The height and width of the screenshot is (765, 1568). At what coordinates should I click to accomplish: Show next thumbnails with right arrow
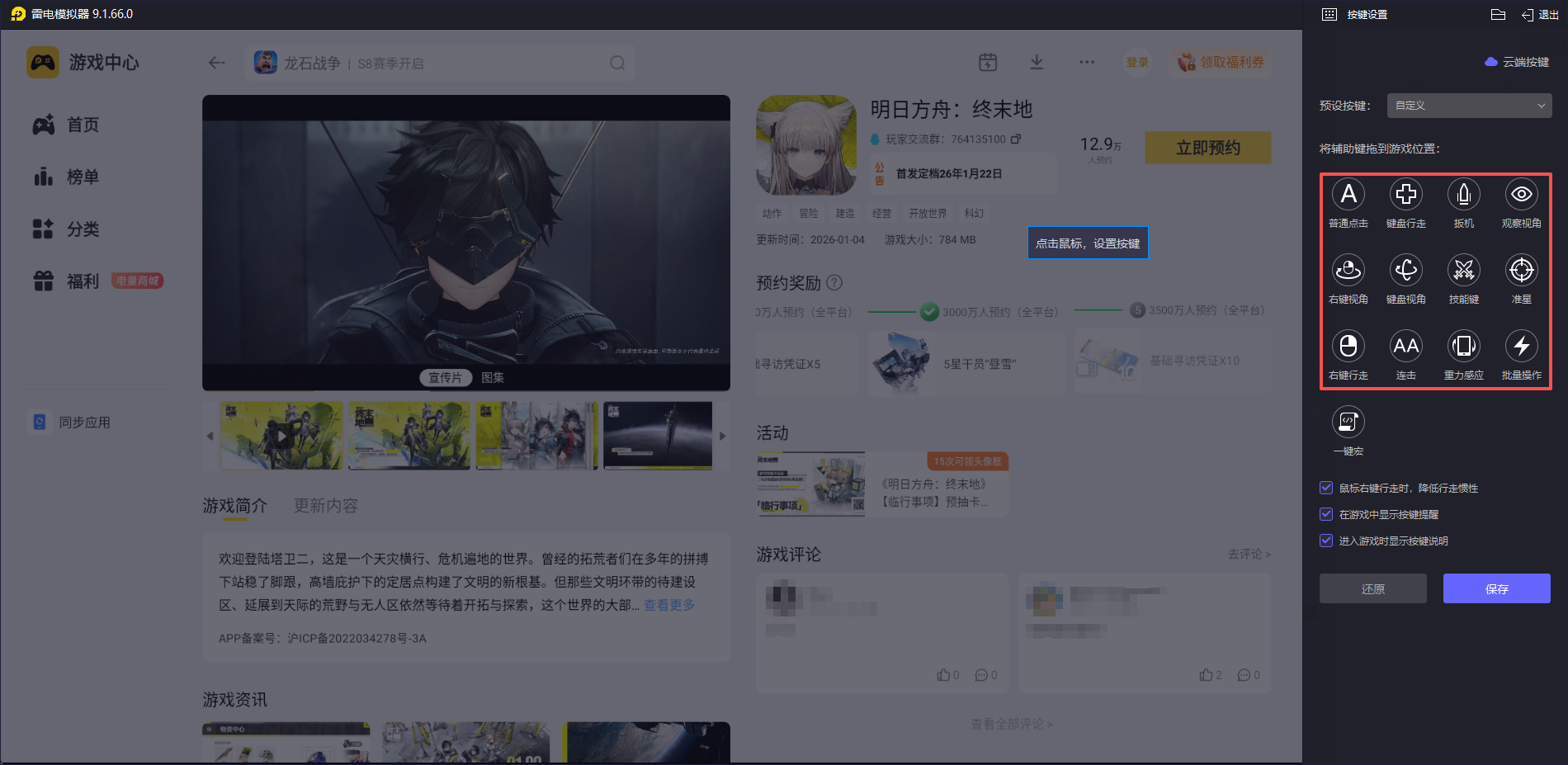tap(722, 436)
